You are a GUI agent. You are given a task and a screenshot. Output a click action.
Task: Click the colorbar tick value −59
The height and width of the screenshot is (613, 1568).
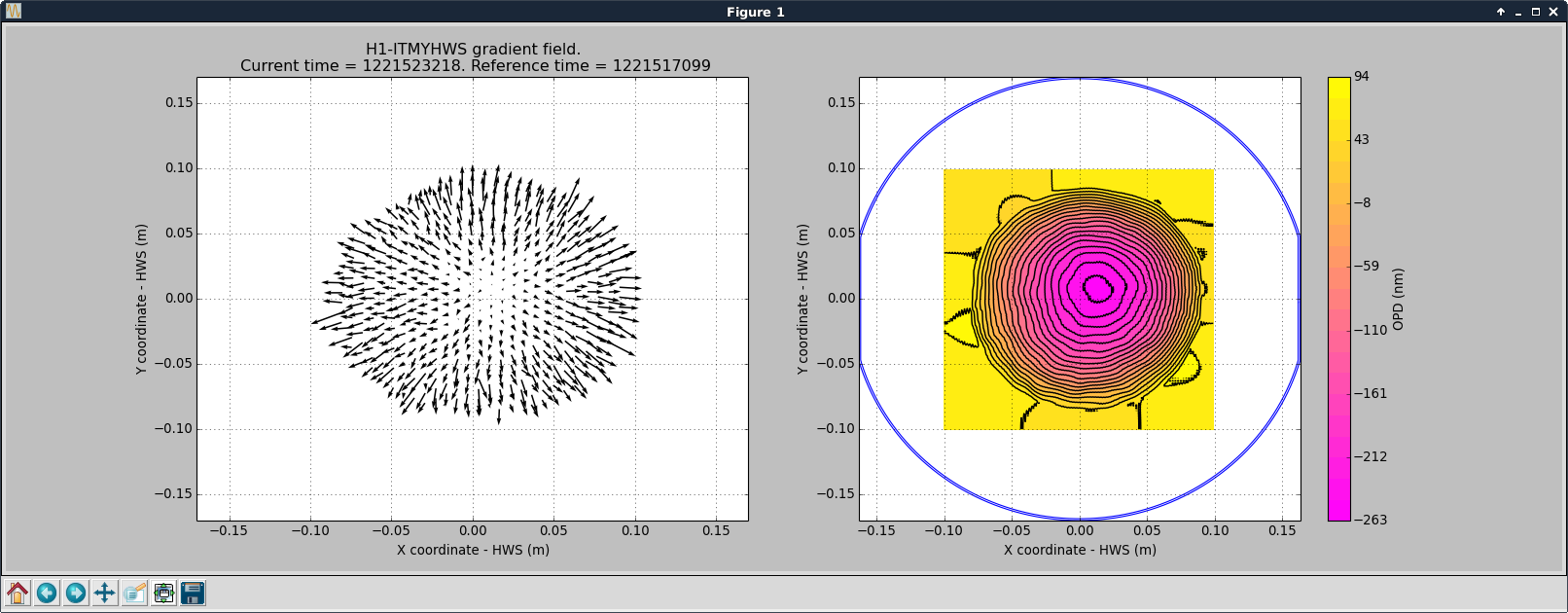[1366, 266]
